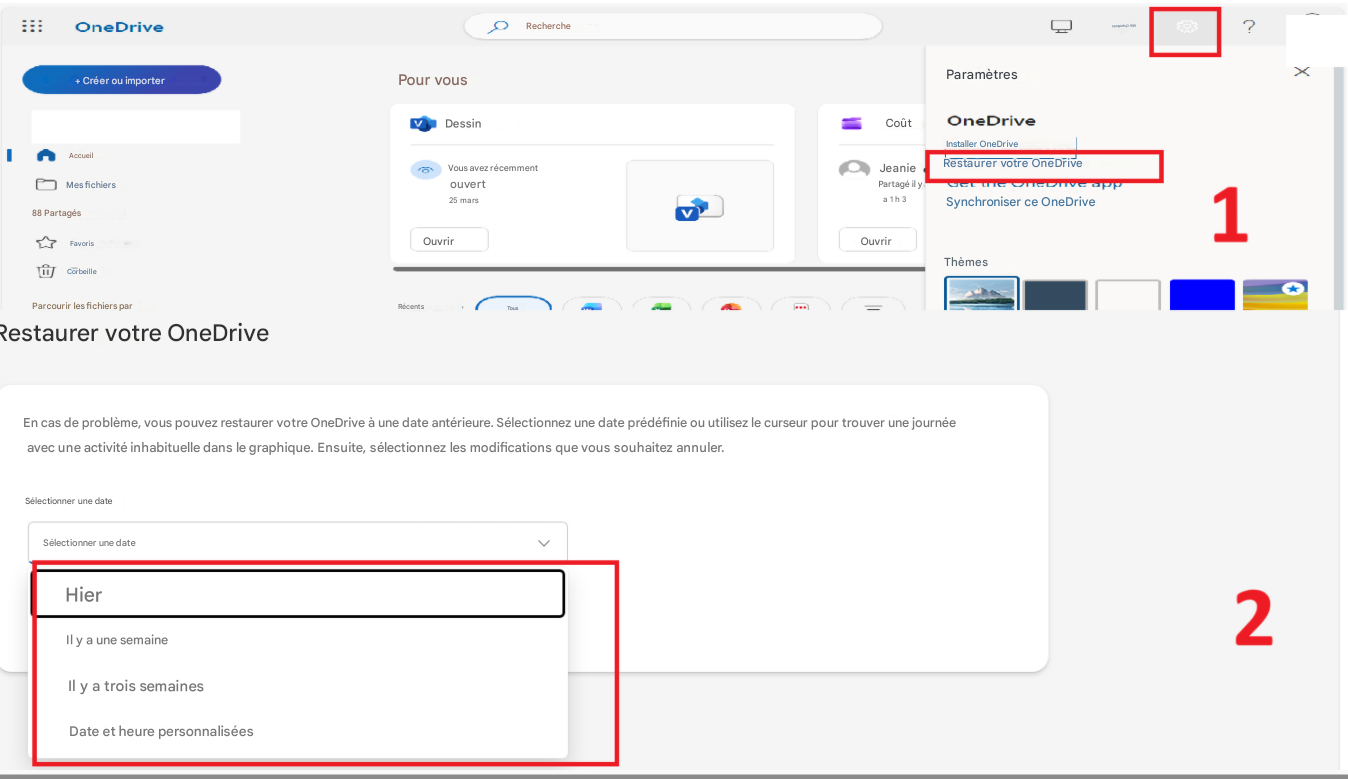Close the Paramètres panel

(x=1301, y=72)
